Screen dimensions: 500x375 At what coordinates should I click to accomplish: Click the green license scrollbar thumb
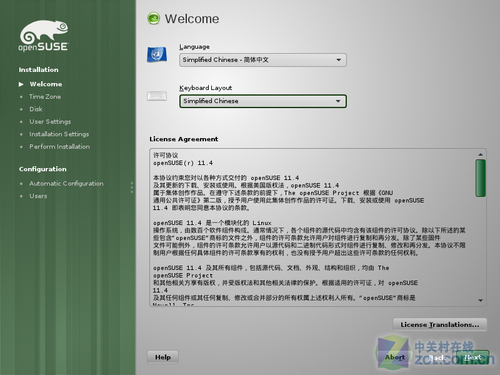coord(480,178)
